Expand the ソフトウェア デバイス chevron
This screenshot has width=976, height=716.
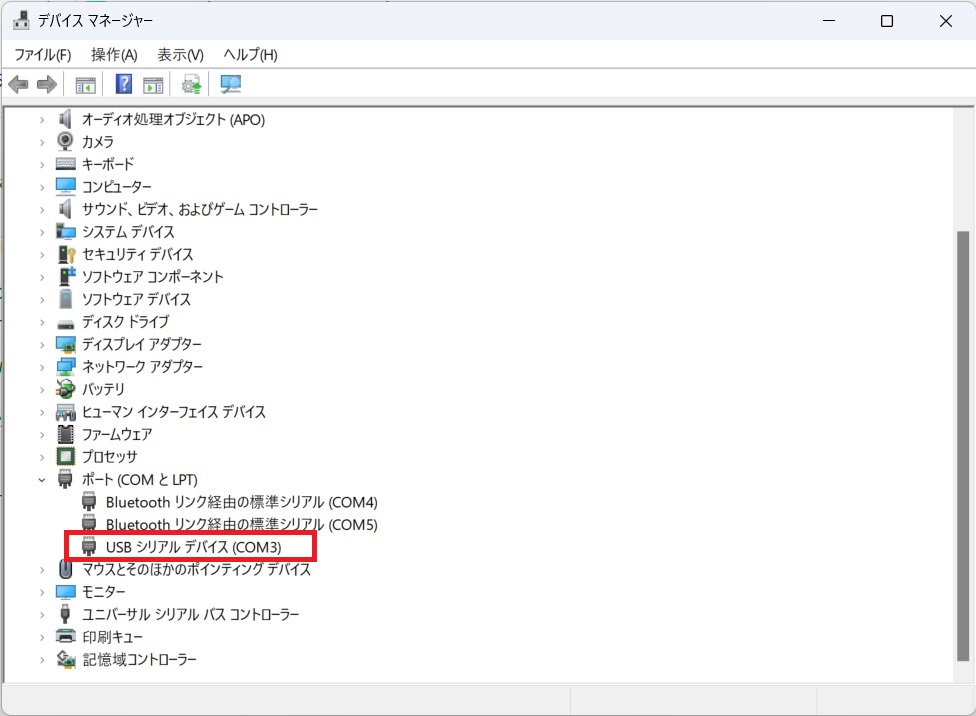point(42,299)
